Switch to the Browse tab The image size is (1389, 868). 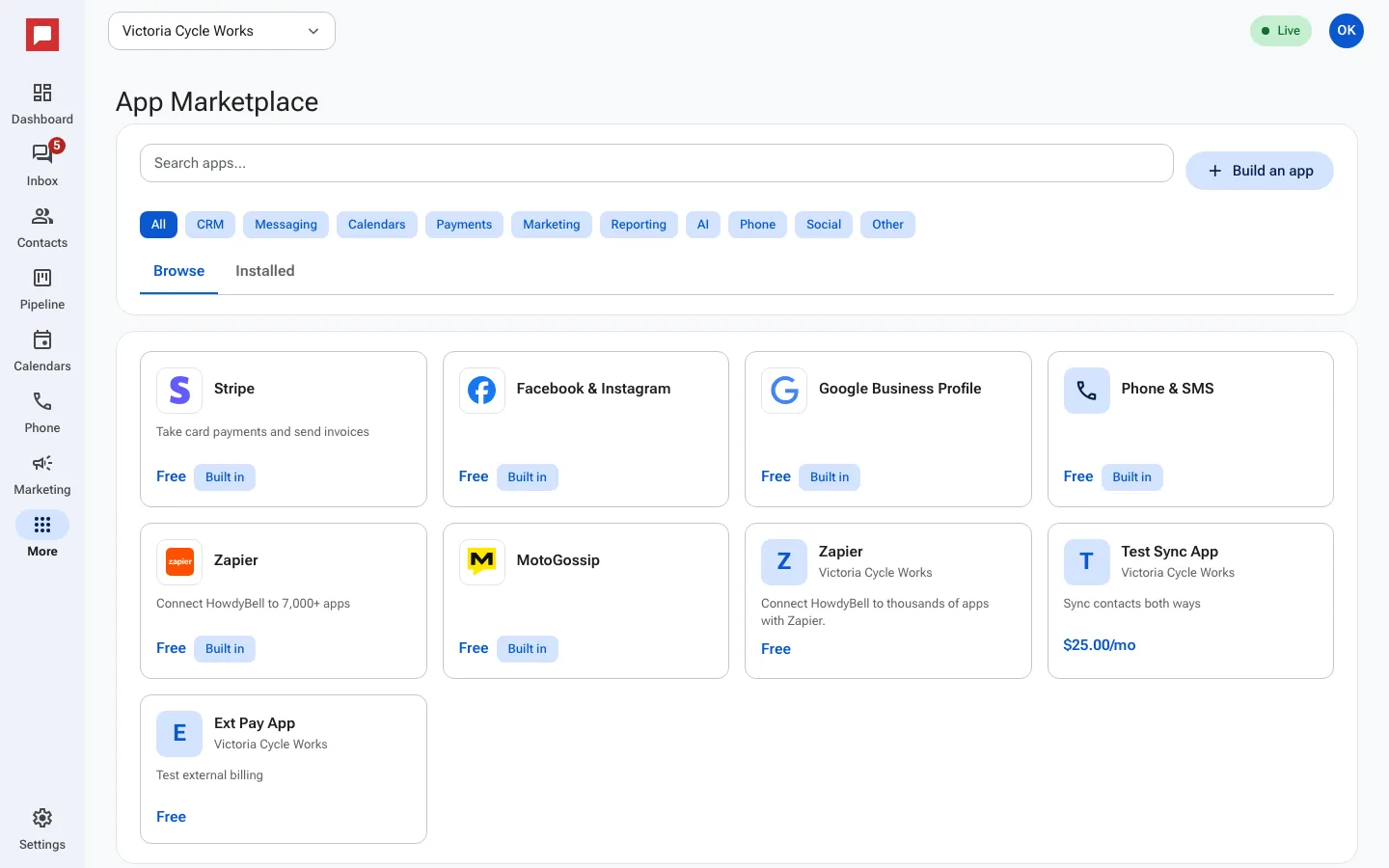click(x=179, y=271)
